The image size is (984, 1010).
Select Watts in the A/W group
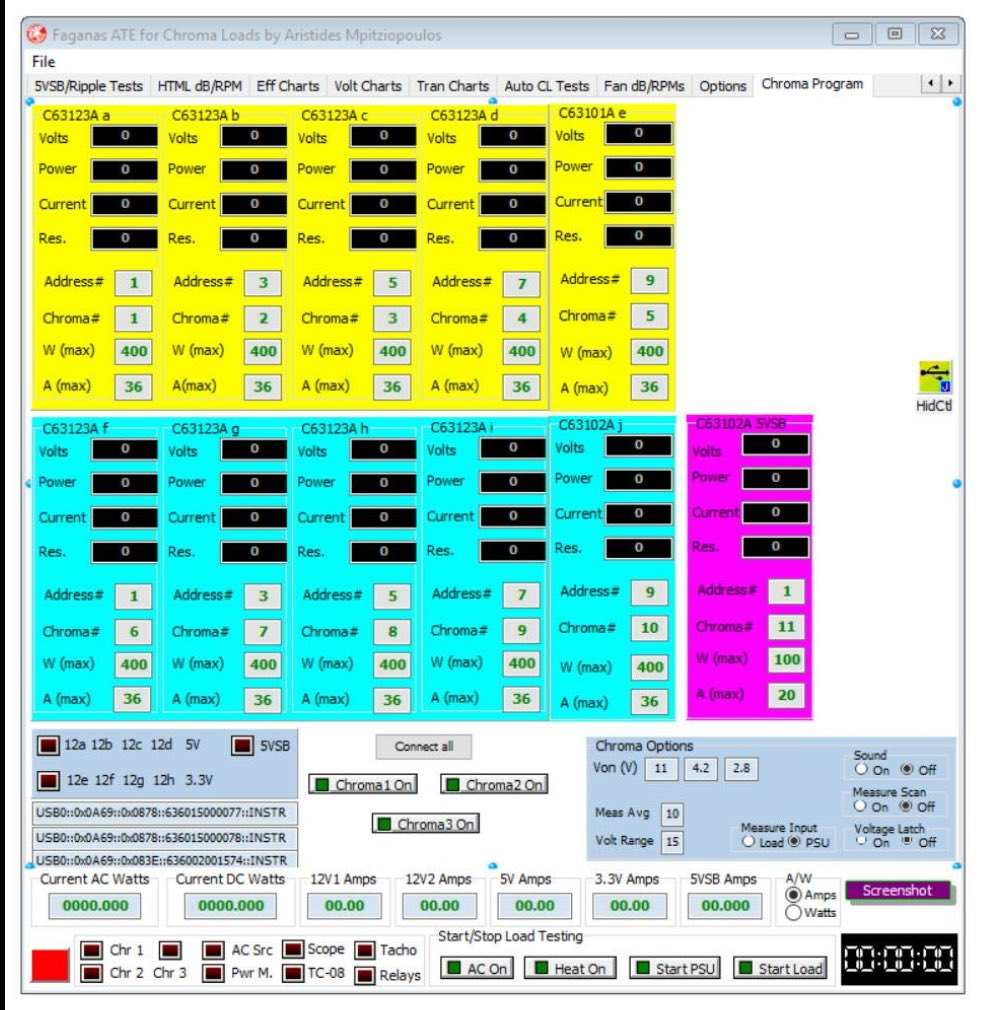tap(794, 913)
